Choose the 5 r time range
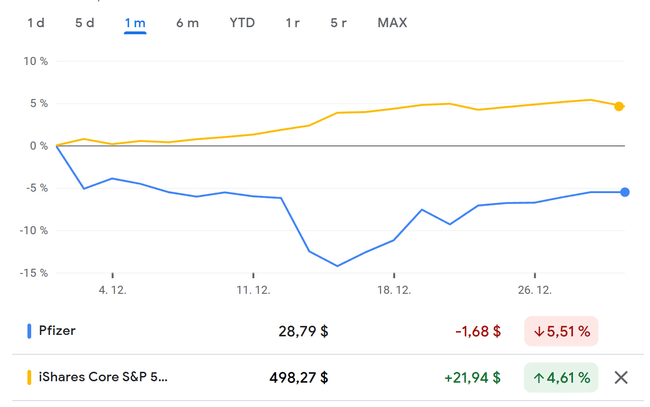 tap(339, 23)
